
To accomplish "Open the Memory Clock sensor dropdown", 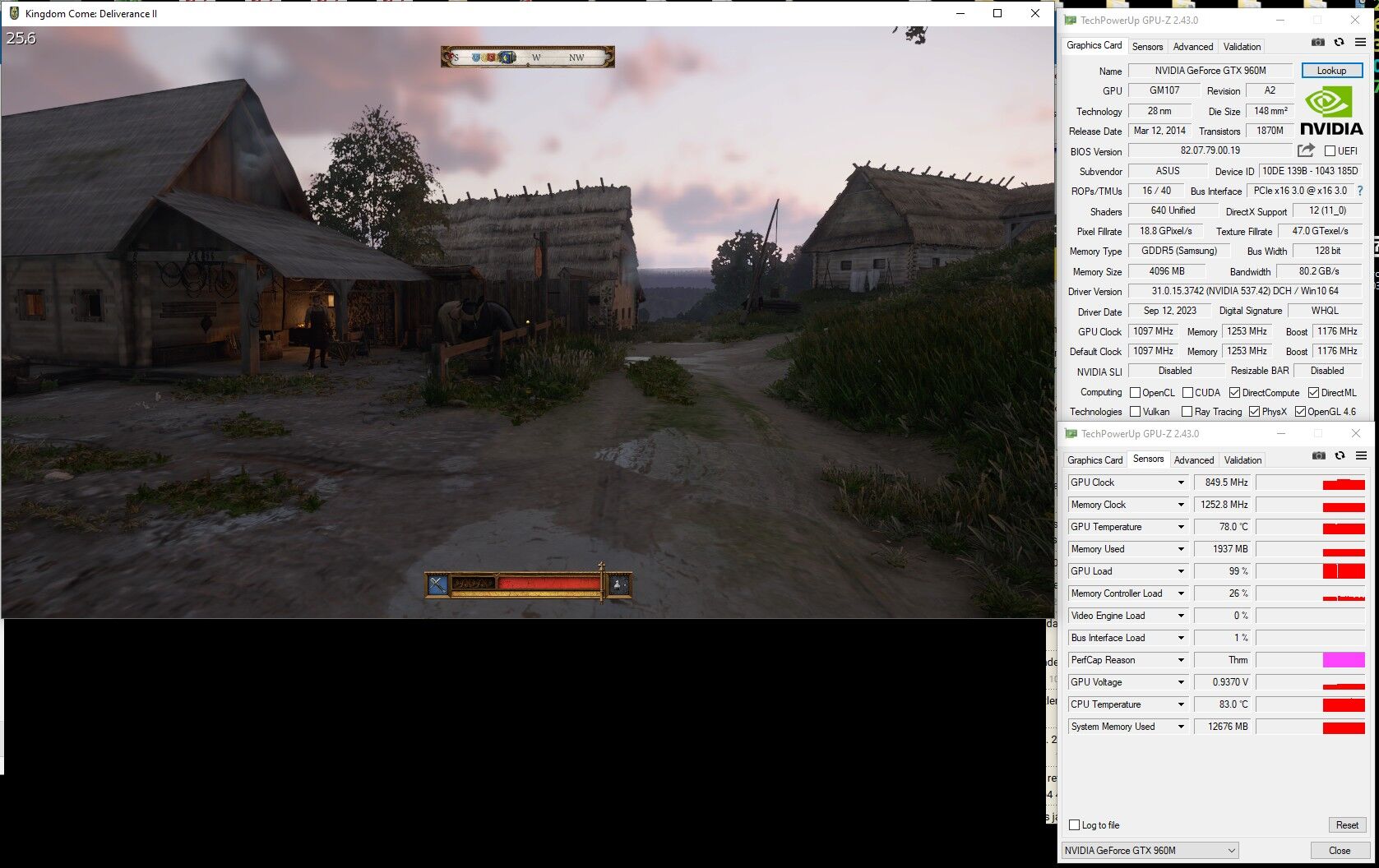I will (1181, 505).
